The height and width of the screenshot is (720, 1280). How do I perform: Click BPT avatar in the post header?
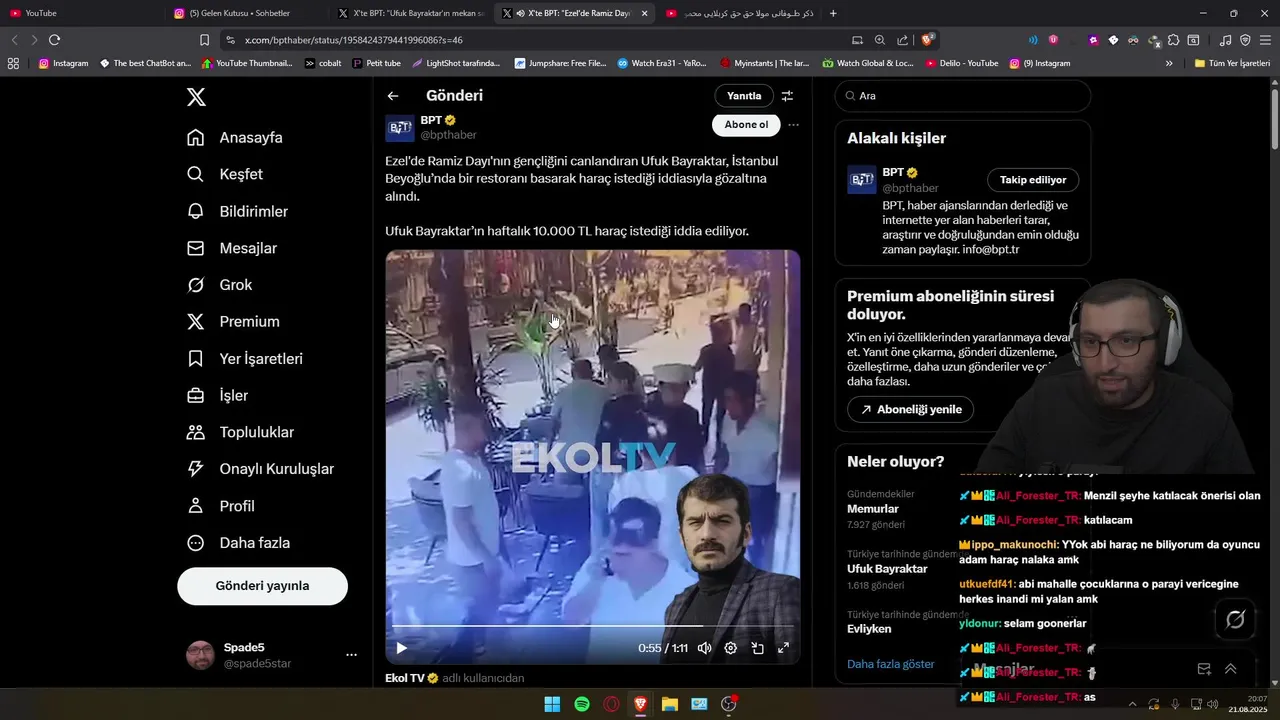pyautogui.click(x=400, y=128)
